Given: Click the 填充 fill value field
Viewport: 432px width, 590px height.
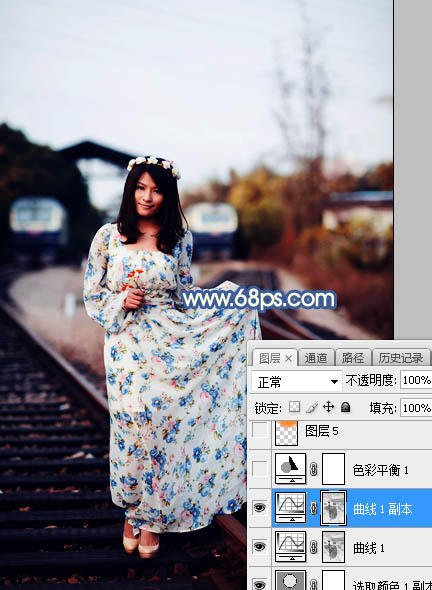Looking at the screenshot, I should tap(416, 408).
